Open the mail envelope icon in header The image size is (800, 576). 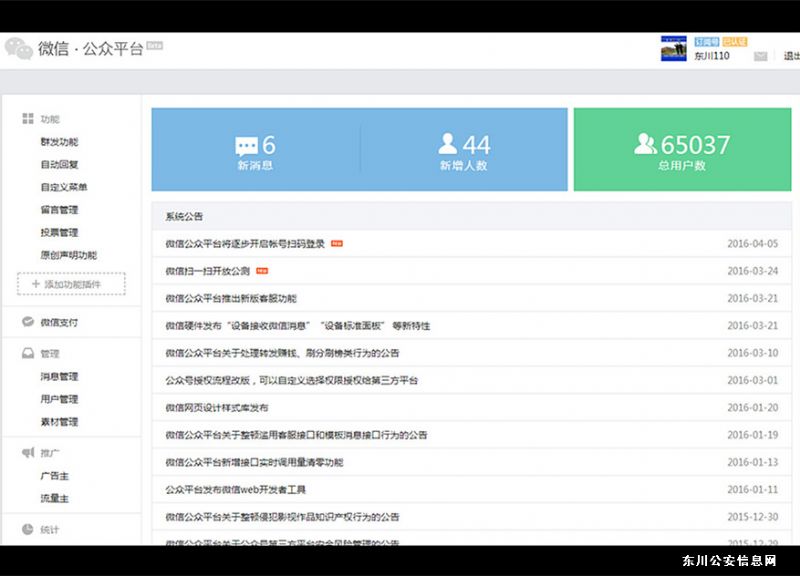point(760,56)
